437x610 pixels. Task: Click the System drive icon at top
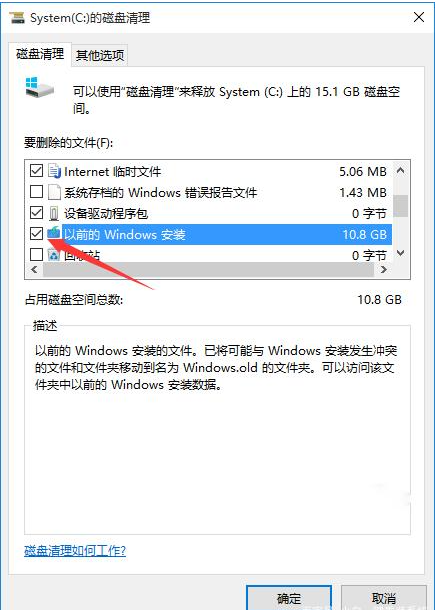pos(39,88)
